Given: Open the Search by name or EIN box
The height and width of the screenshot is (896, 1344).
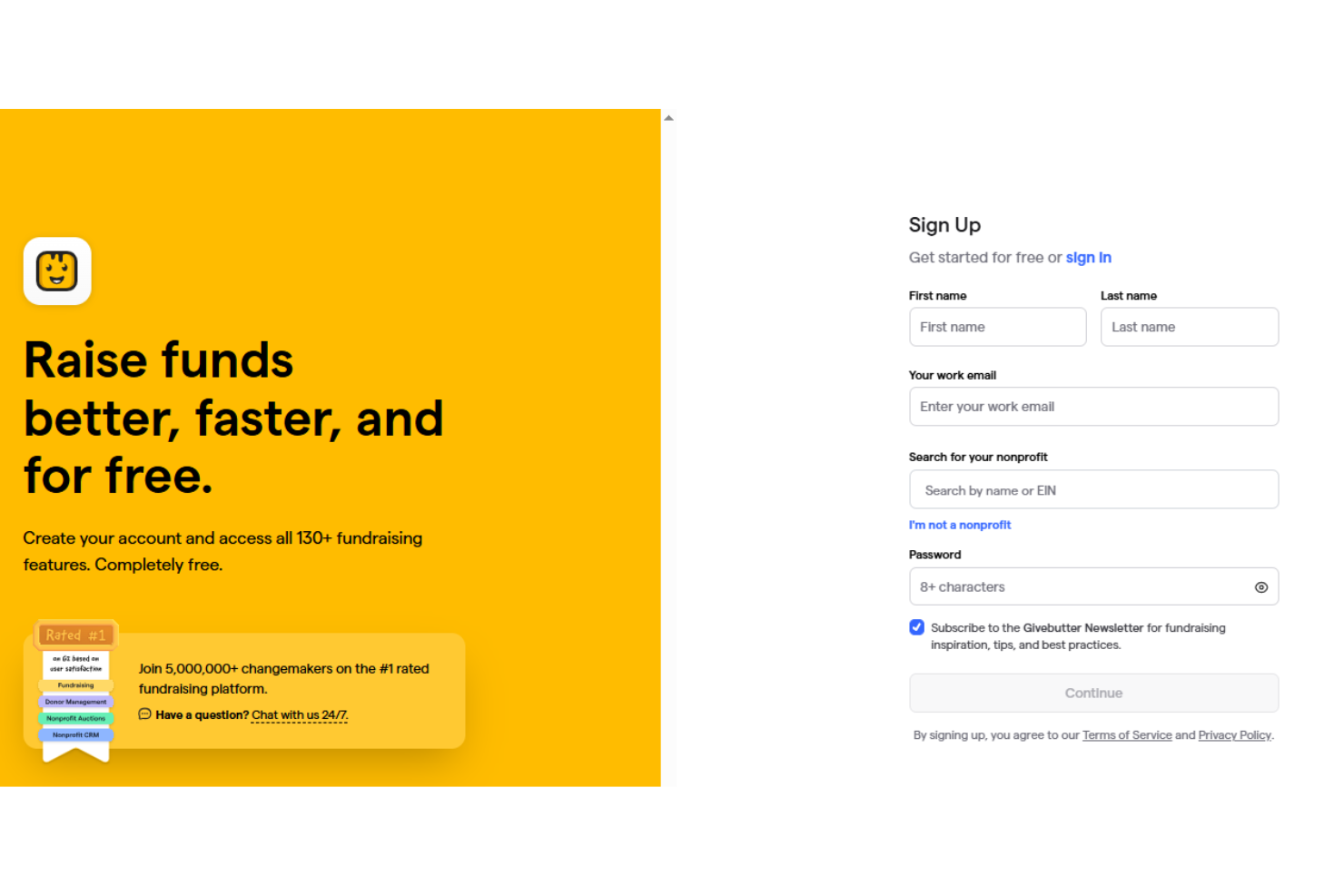Looking at the screenshot, I should (1093, 490).
